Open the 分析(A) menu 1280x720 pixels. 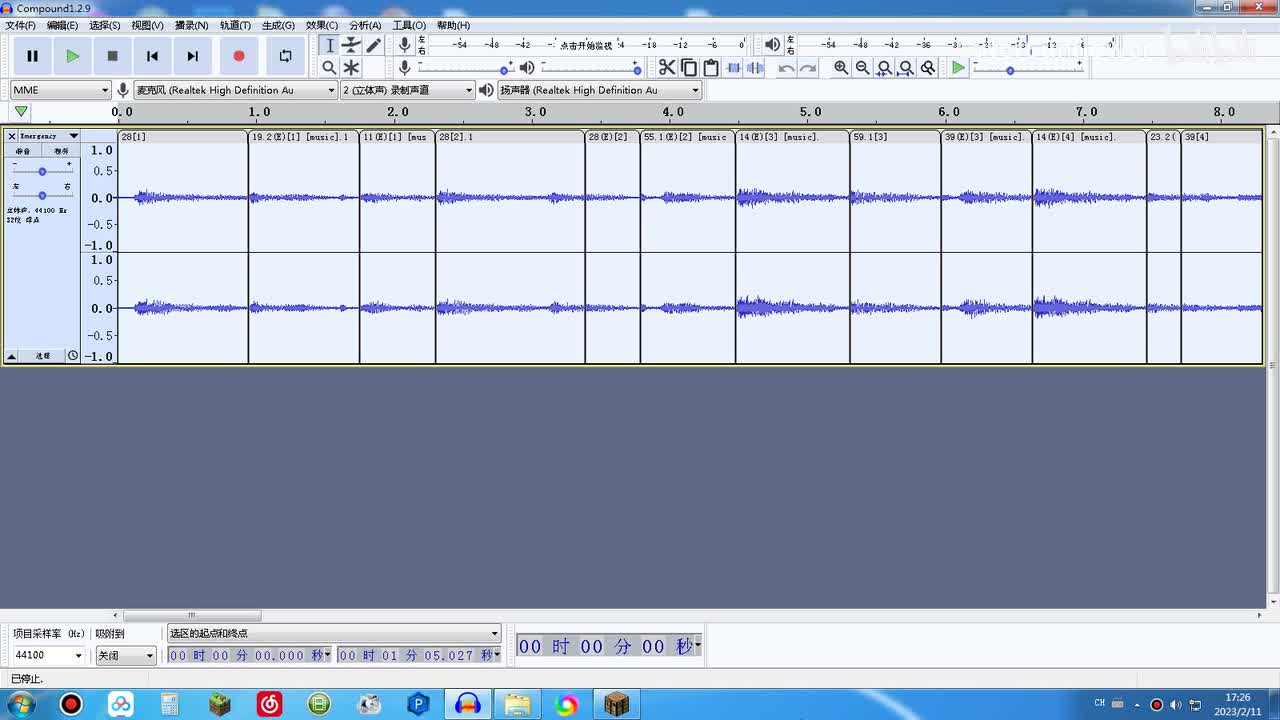pyautogui.click(x=365, y=25)
